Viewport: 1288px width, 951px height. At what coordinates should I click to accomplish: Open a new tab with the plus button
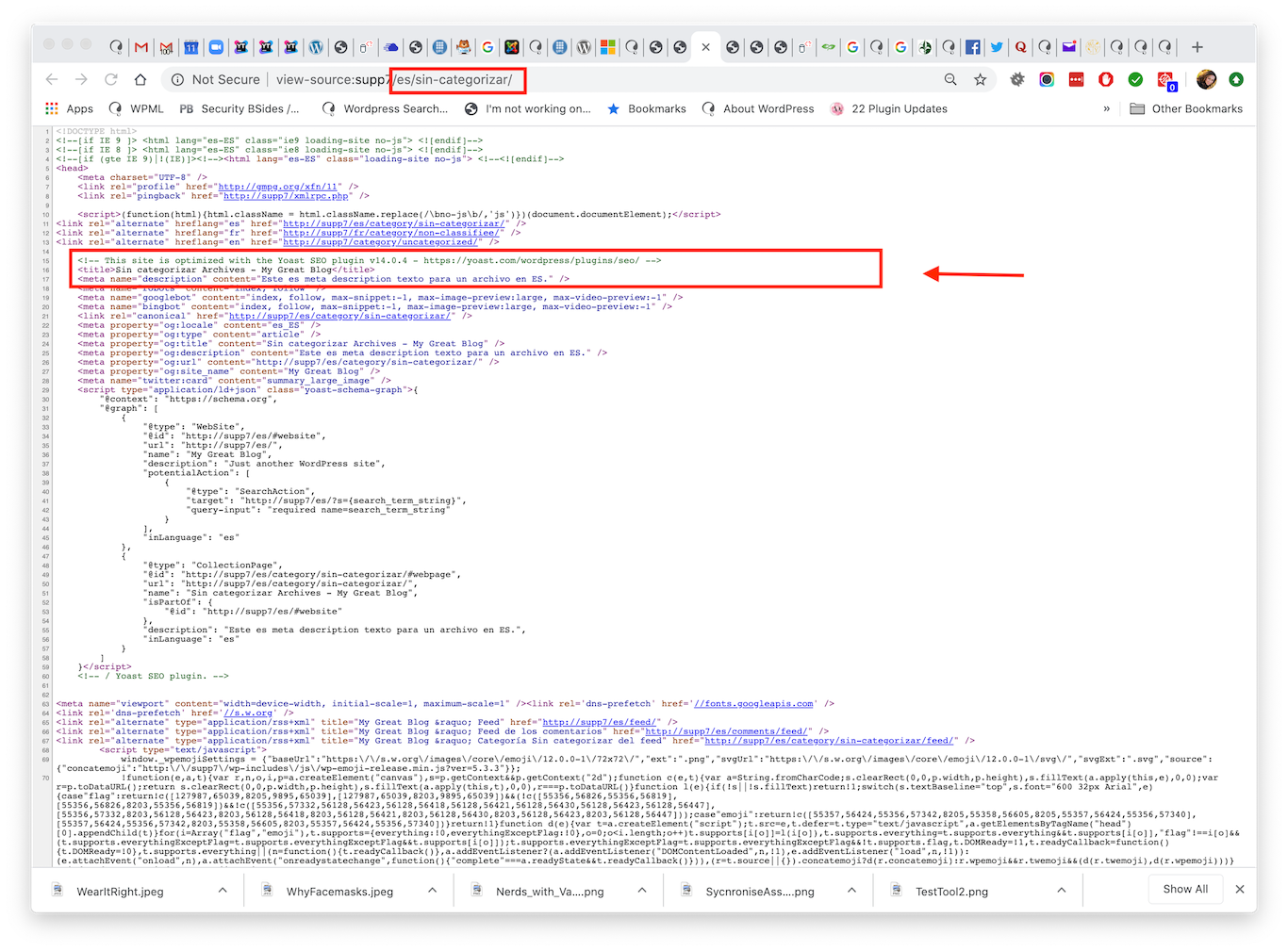click(x=1197, y=47)
